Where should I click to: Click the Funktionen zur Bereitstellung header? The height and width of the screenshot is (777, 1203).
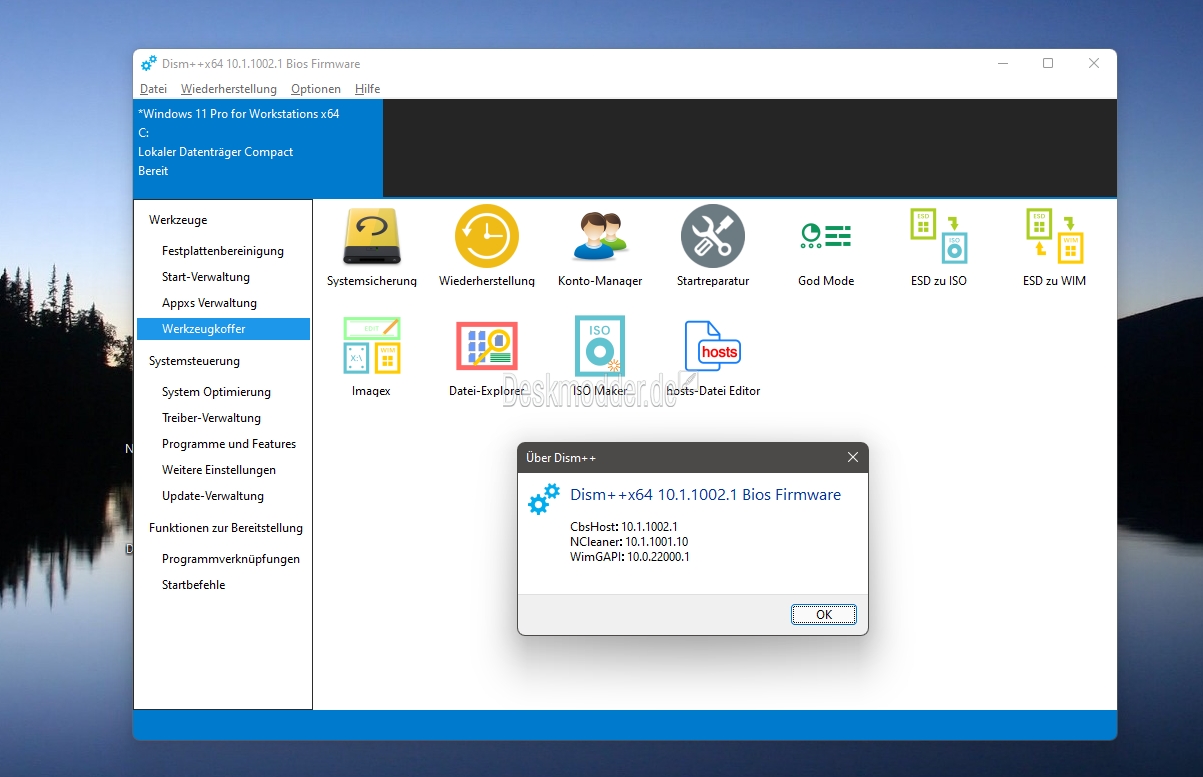226,528
